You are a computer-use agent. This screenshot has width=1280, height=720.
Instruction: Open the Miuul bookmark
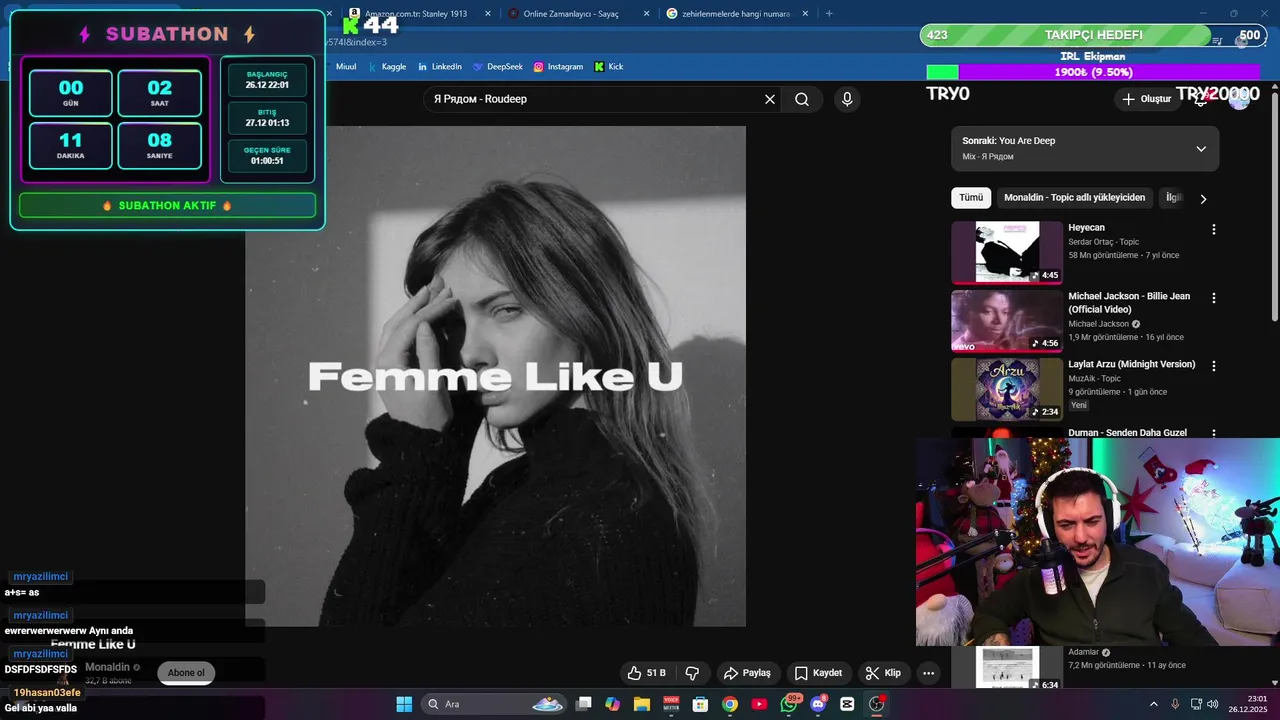point(345,67)
